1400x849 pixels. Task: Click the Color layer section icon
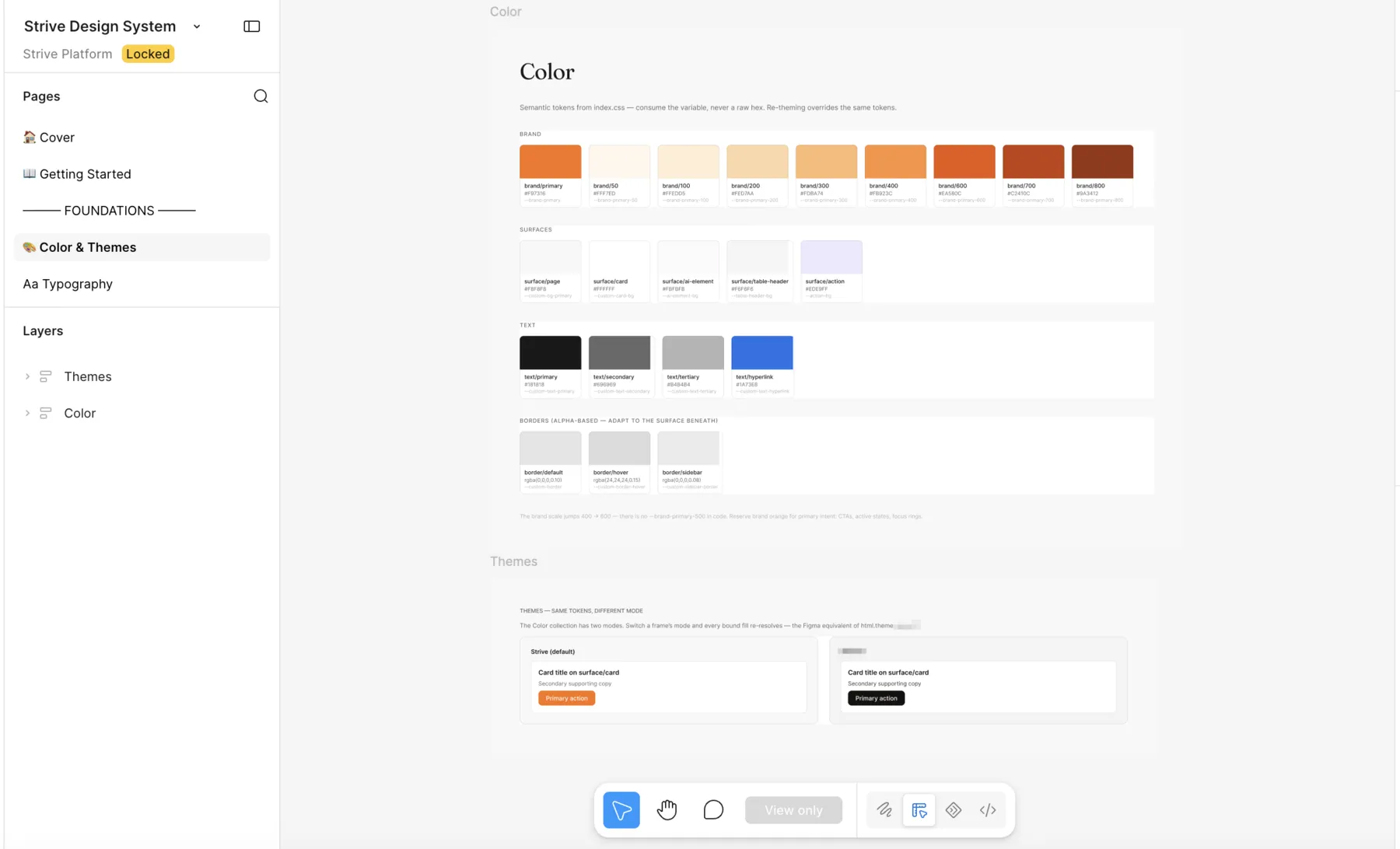click(46, 413)
